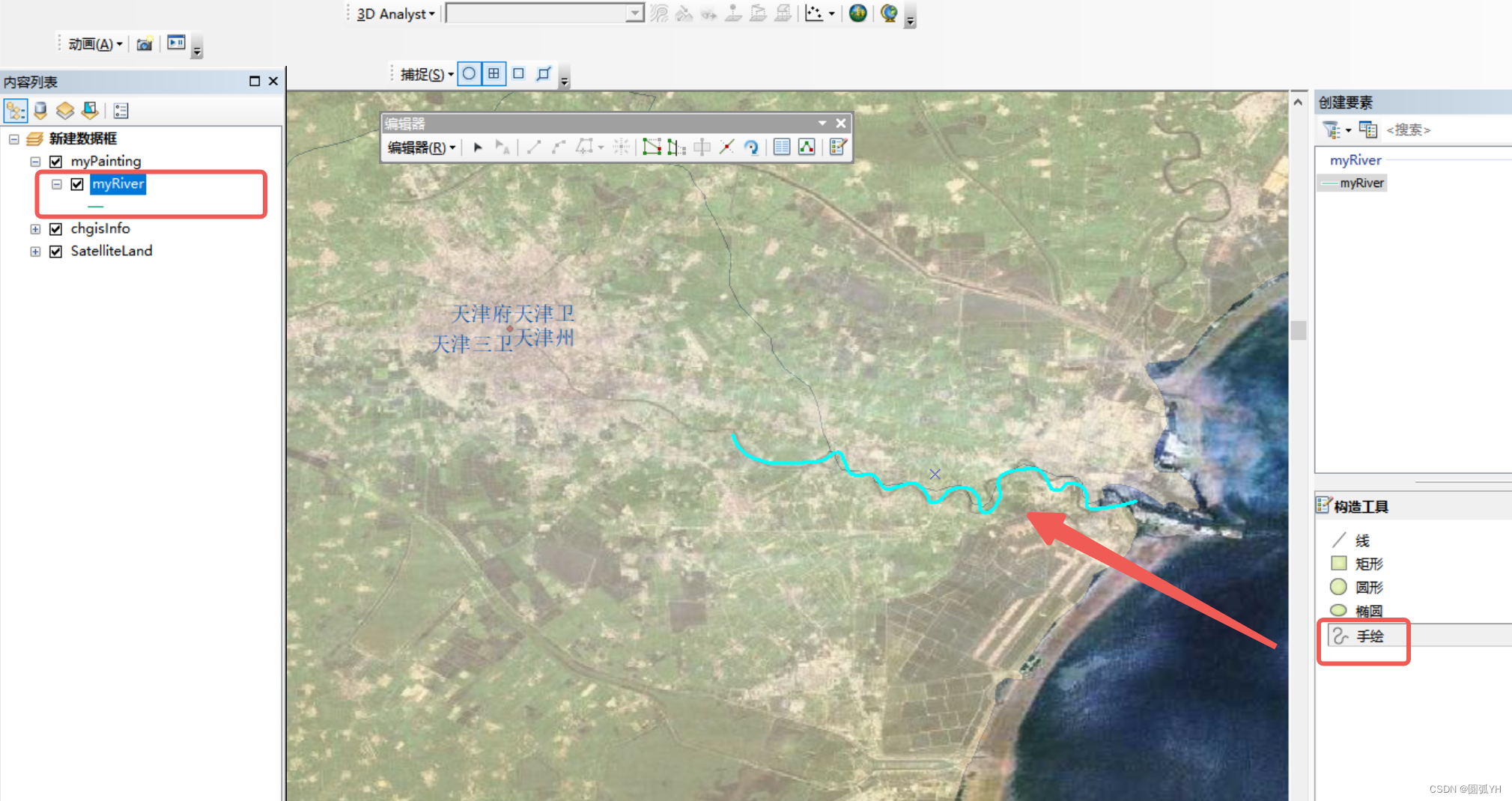Select the Rotate tool on Editor toolbar
The width and height of the screenshot is (1512, 801).
[753, 147]
